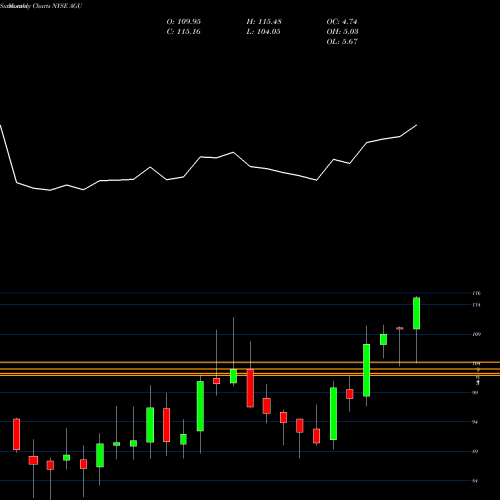Click the 116 price axis label

coord(476,293)
